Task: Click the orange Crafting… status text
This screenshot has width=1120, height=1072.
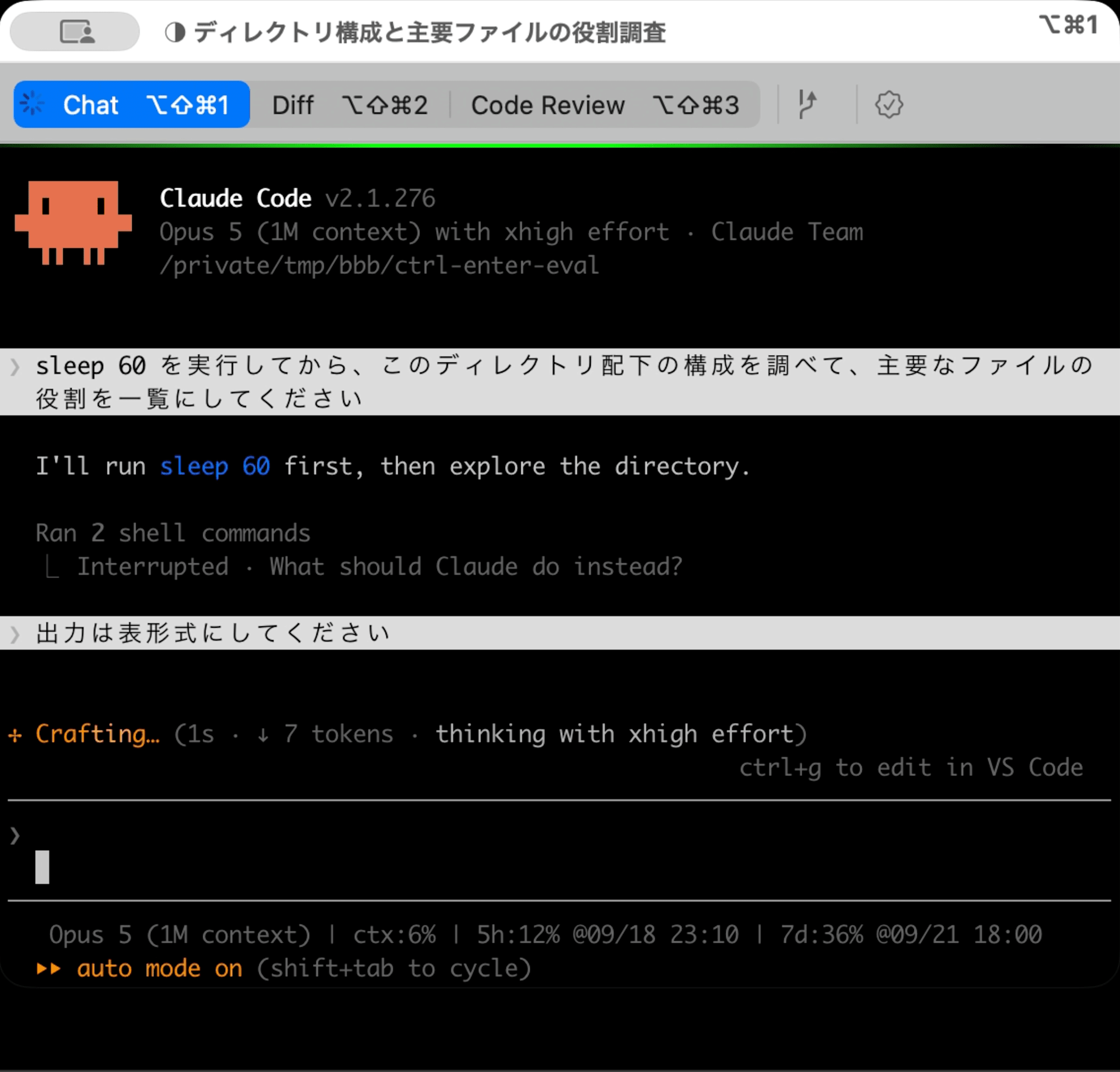Action: pos(97,734)
